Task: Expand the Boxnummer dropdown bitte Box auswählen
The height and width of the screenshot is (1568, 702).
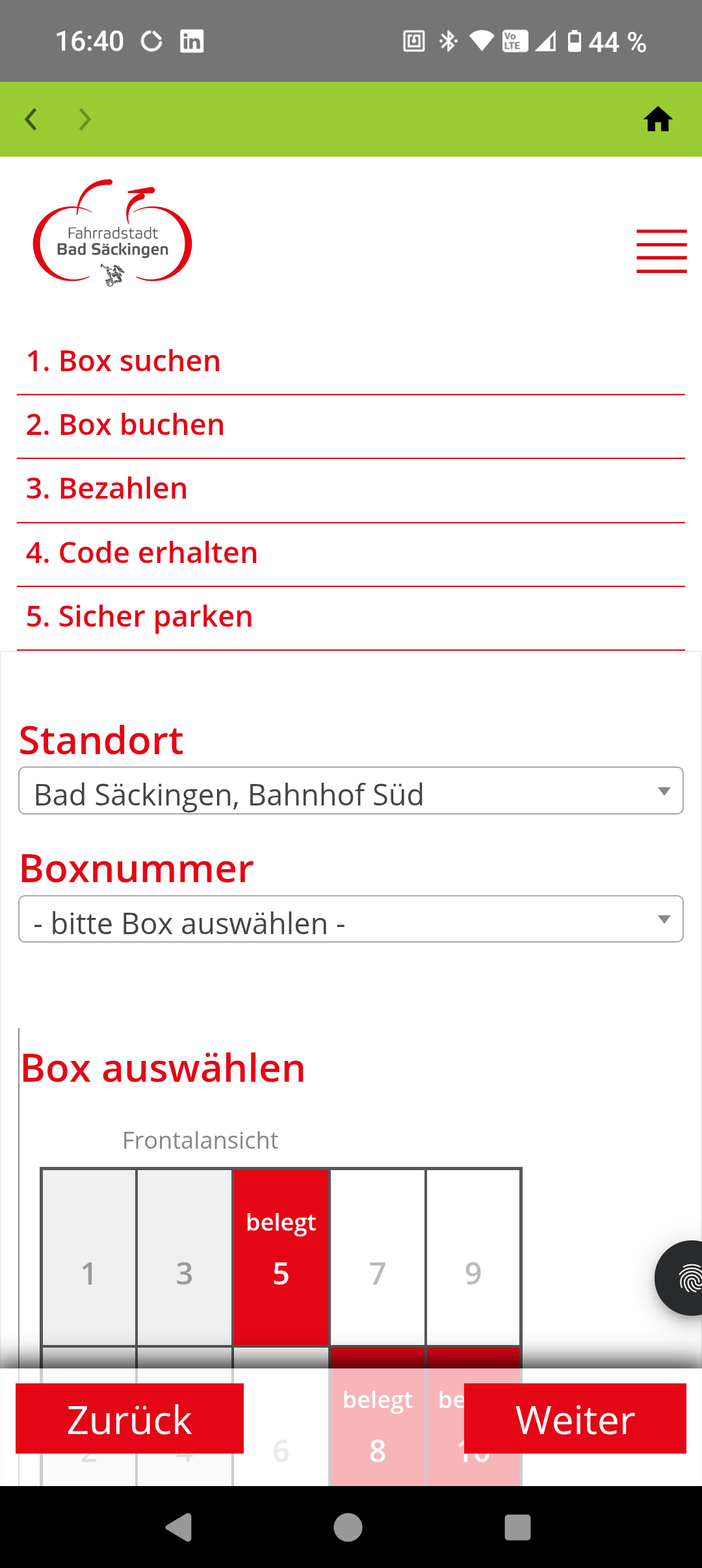Action: point(351,919)
